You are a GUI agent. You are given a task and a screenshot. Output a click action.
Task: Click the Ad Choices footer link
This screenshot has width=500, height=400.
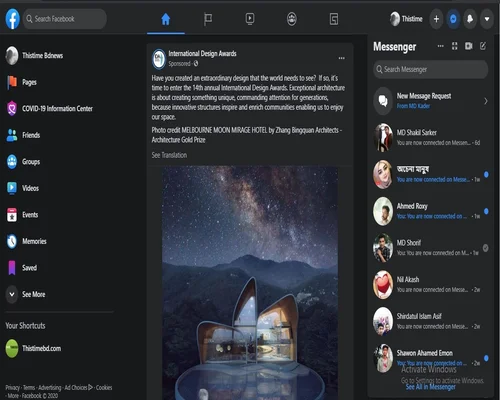tap(79, 388)
